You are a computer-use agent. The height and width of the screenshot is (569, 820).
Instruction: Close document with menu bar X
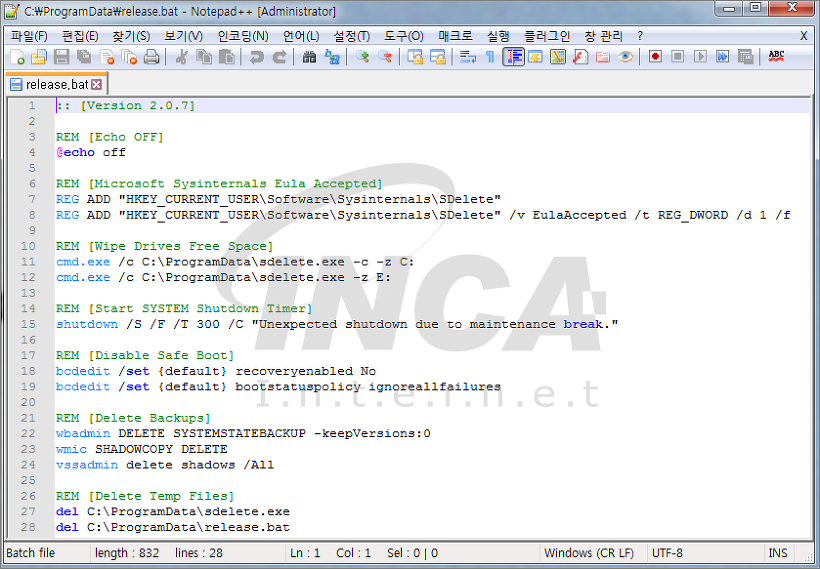click(804, 36)
